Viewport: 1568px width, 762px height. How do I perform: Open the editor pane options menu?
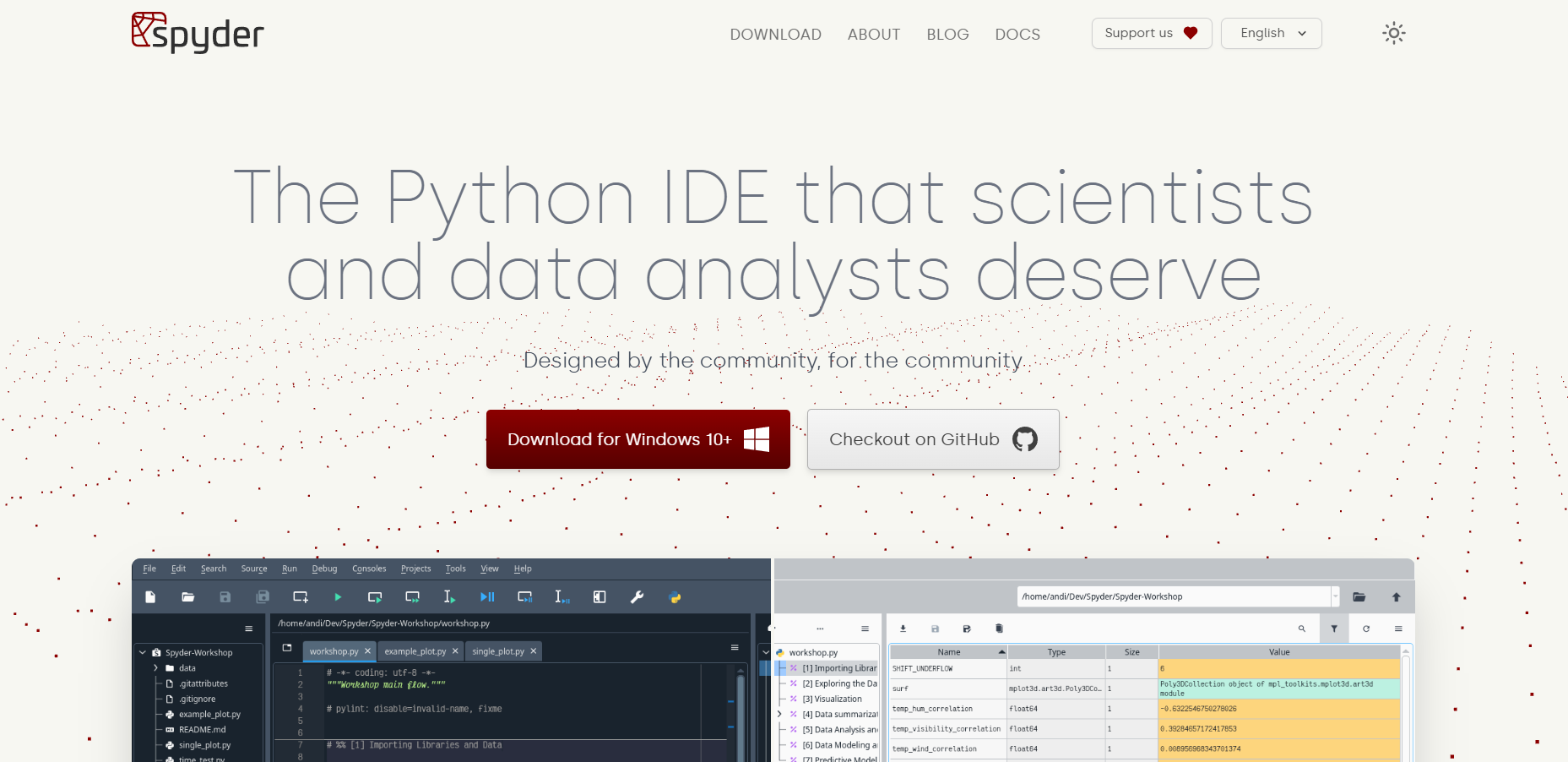pos(735,648)
